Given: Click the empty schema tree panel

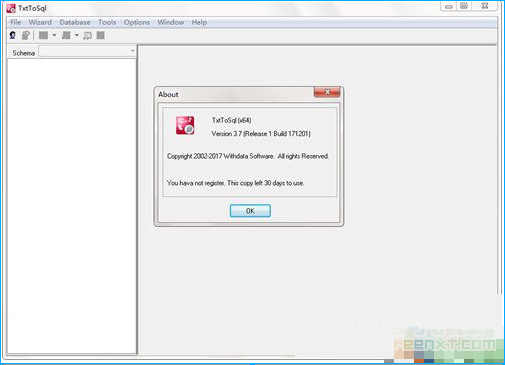Looking at the screenshot, I should tap(72, 206).
